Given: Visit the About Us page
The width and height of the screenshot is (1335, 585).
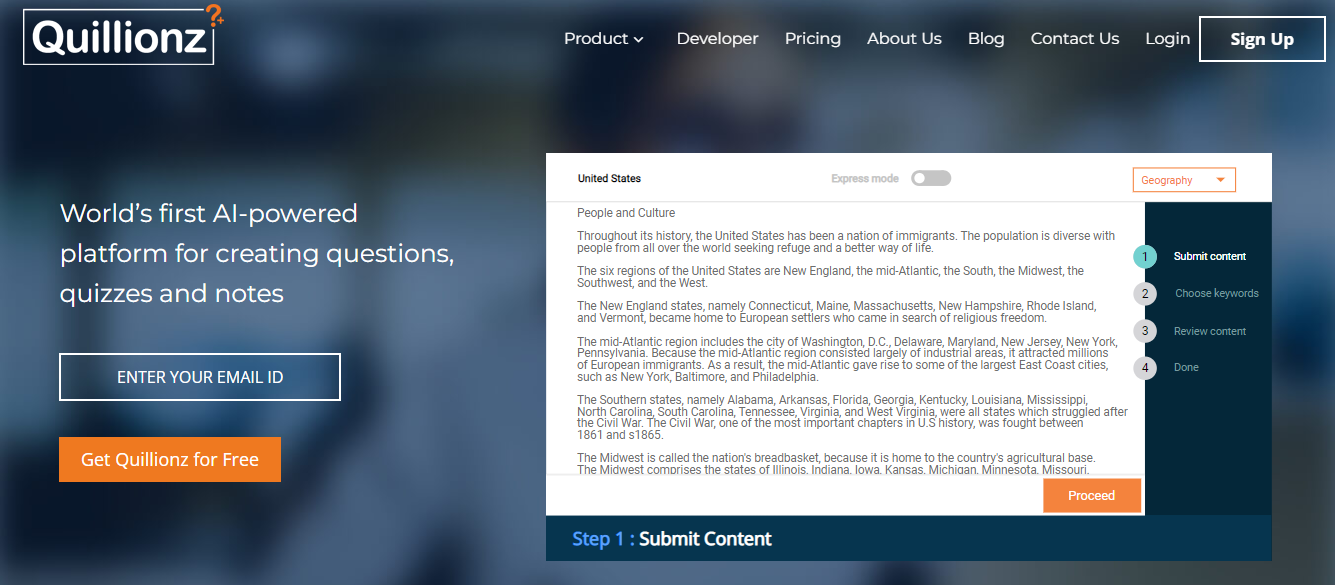Looking at the screenshot, I should (x=904, y=39).
